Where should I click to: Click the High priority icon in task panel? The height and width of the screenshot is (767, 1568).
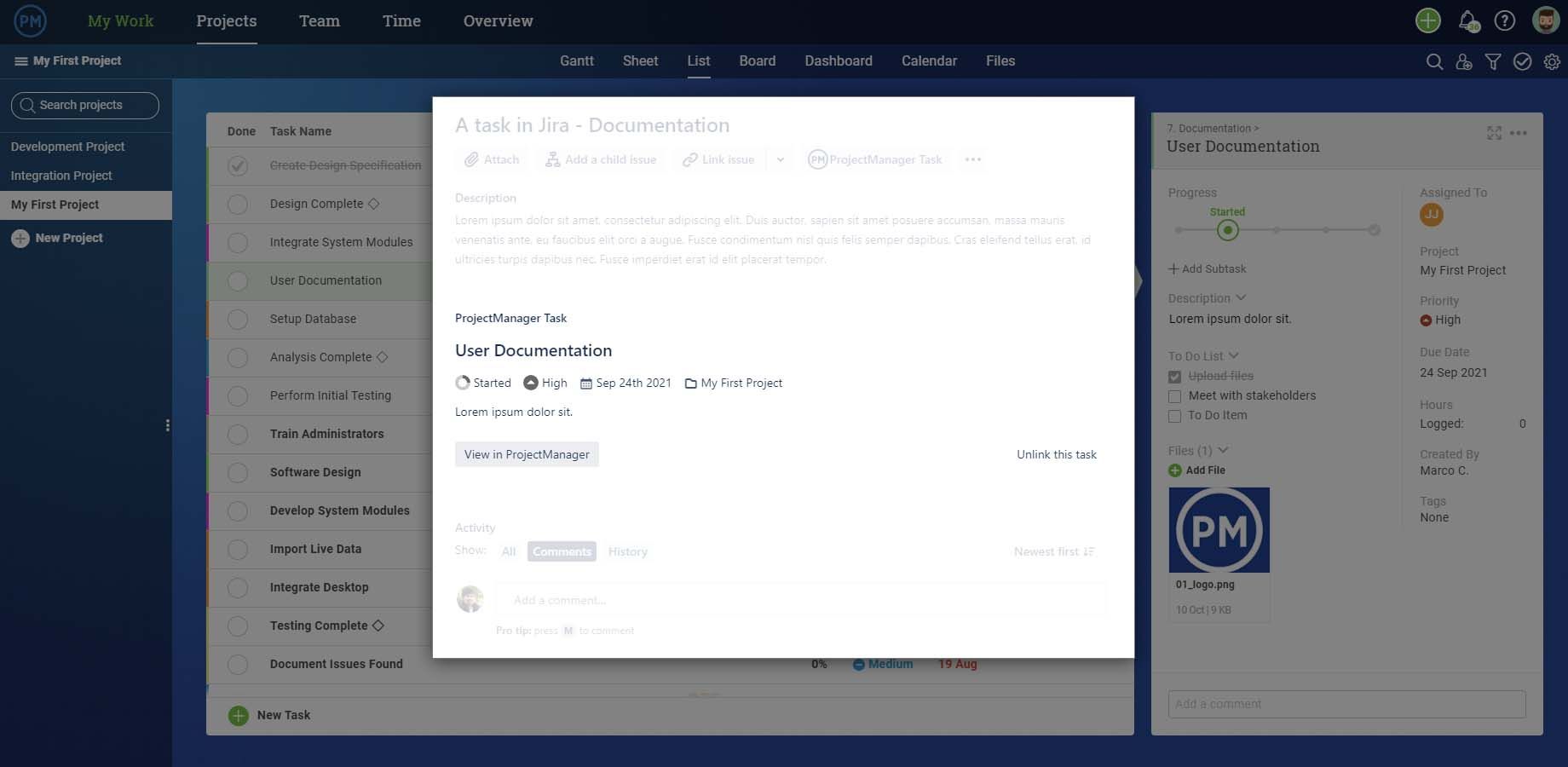pos(1426,320)
